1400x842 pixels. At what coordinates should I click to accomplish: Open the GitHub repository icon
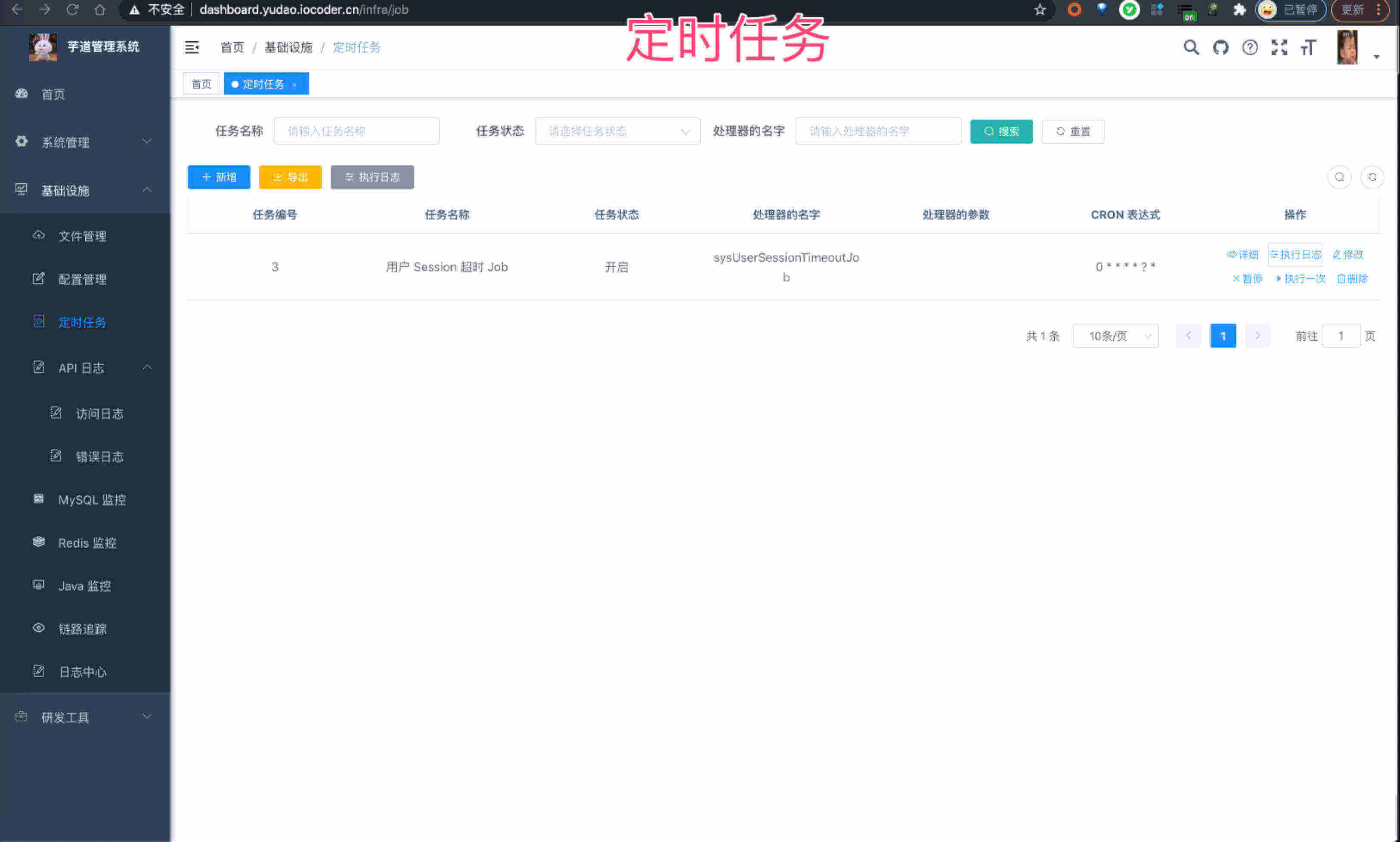coord(1220,48)
